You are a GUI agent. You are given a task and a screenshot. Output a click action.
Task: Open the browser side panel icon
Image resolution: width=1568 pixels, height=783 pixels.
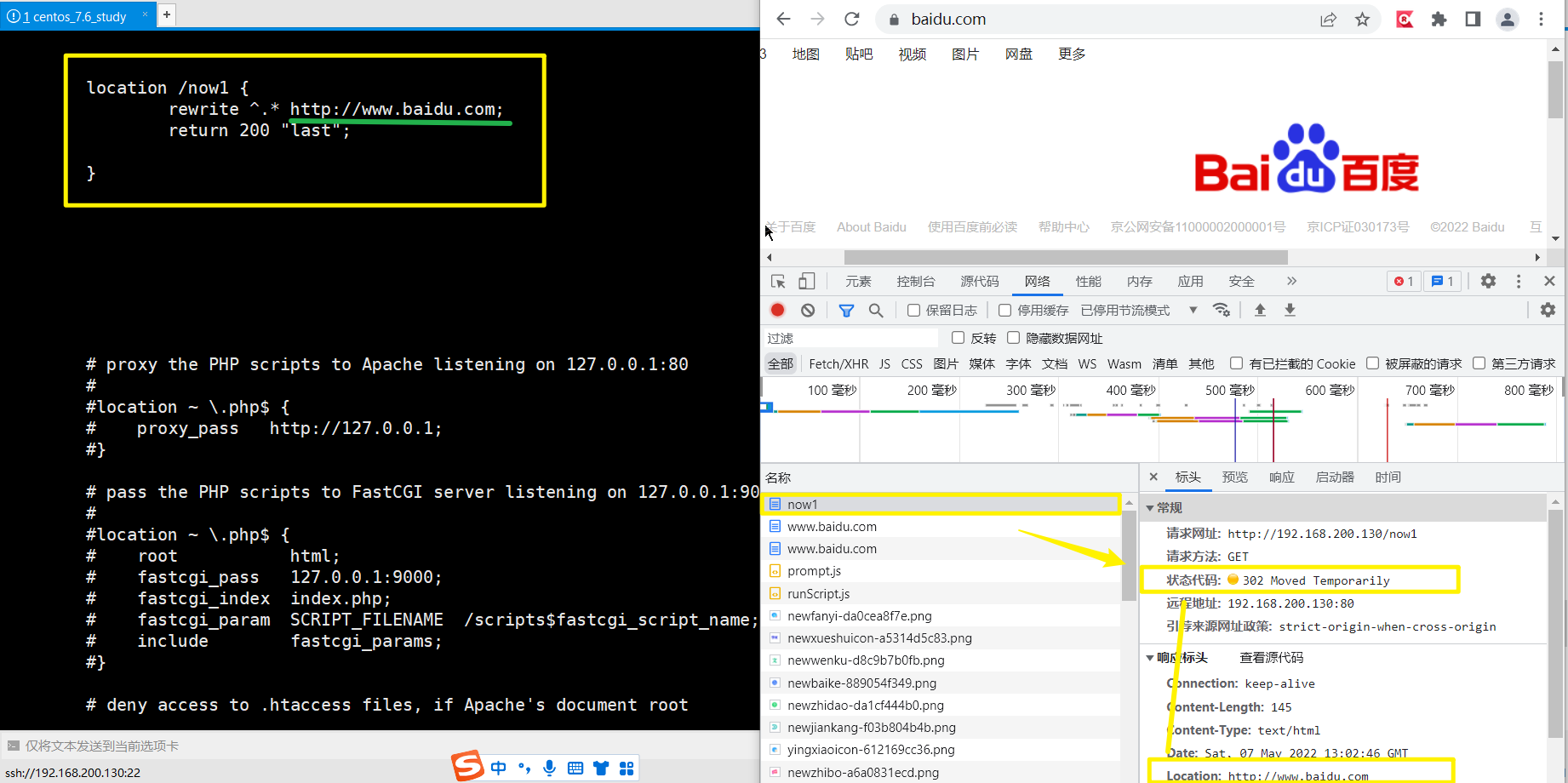click(1473, 20)
